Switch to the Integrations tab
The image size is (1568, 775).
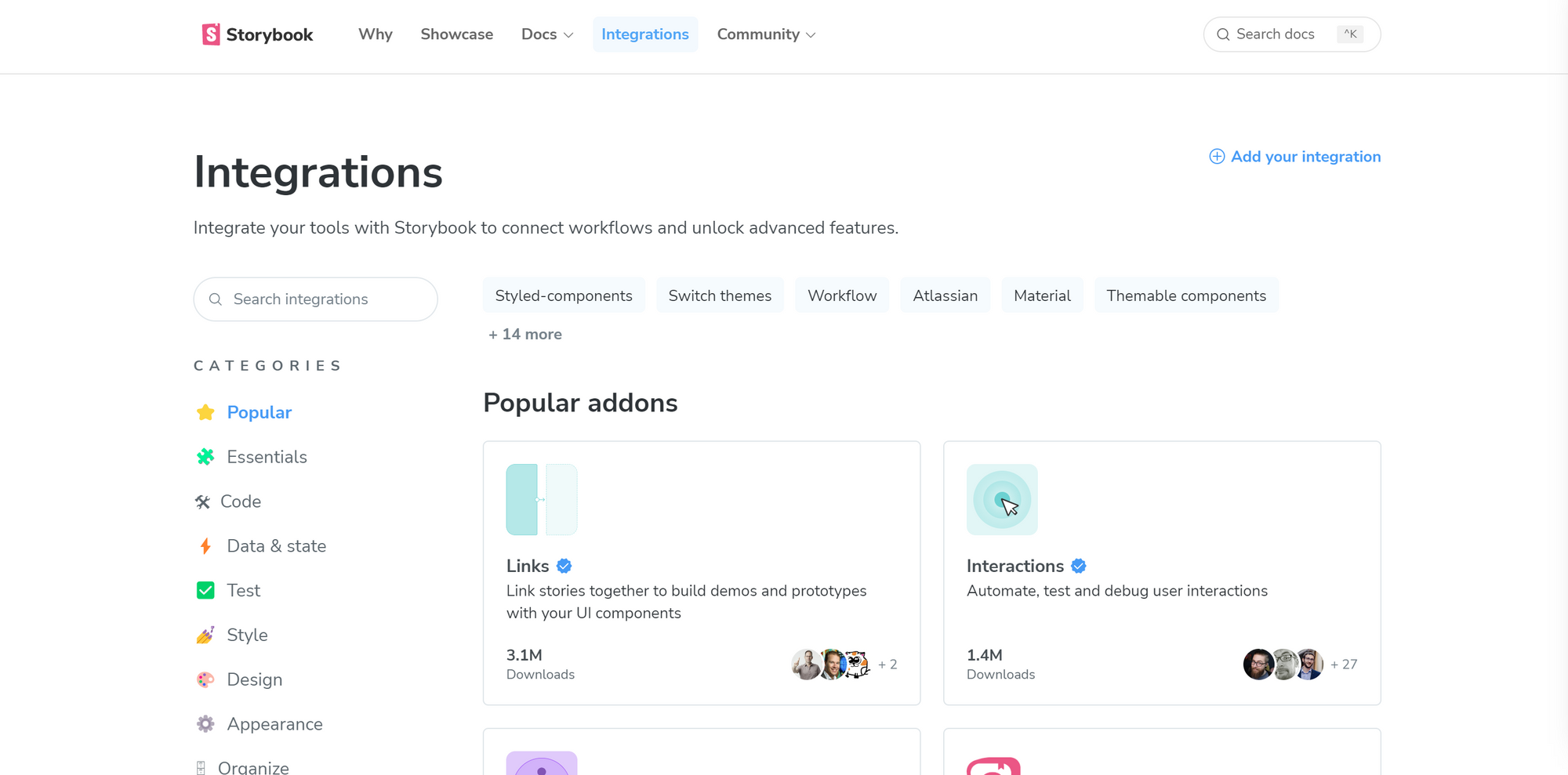click(x=644, y=34)
